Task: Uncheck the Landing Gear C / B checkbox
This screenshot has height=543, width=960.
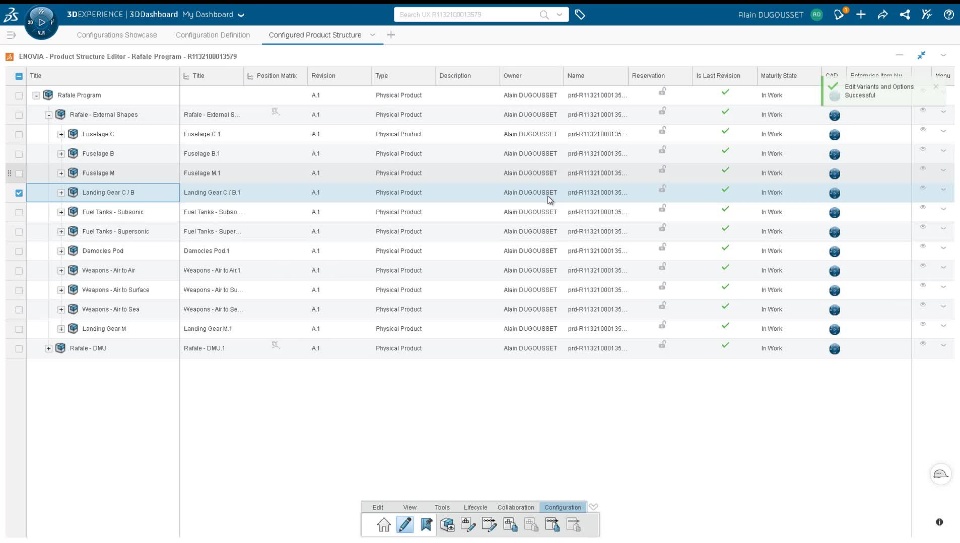Action: click(x=19, y=193)
